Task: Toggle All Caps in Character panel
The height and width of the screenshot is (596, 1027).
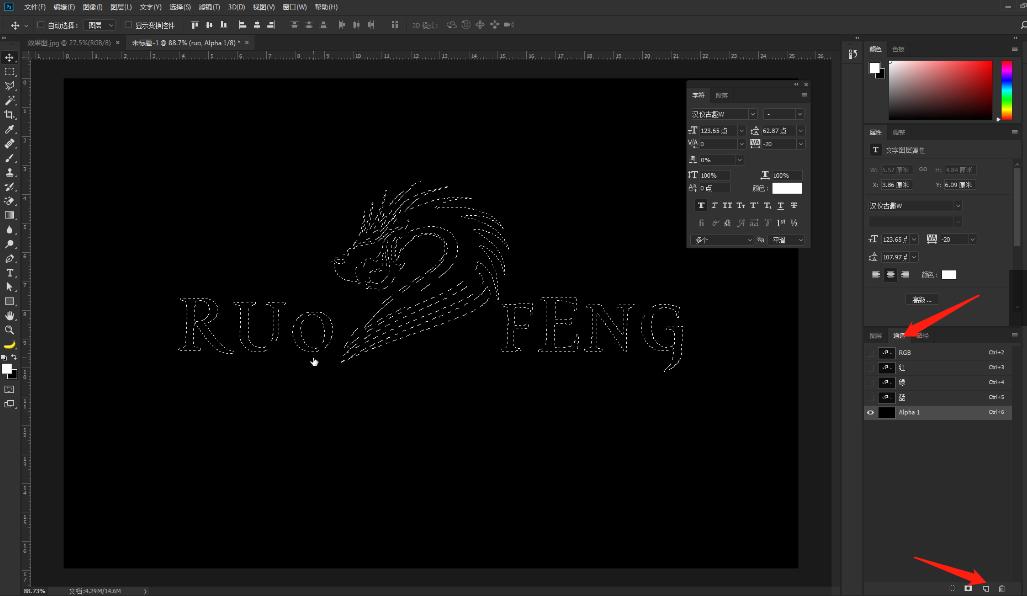Action: pyautogui.click(x=727, y=206)
